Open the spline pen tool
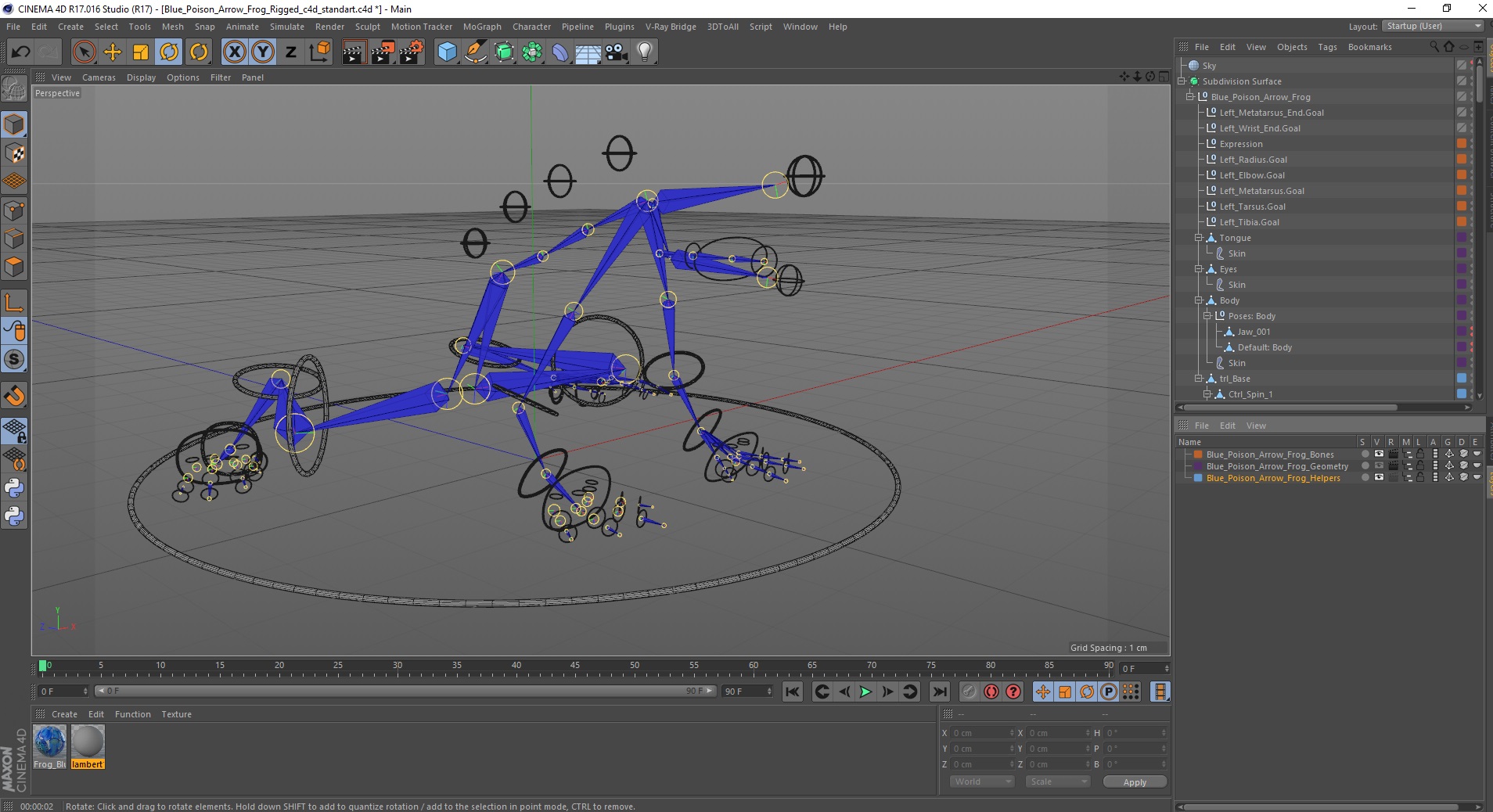This screenshot has height=812, width=1493. coord(476,52)
